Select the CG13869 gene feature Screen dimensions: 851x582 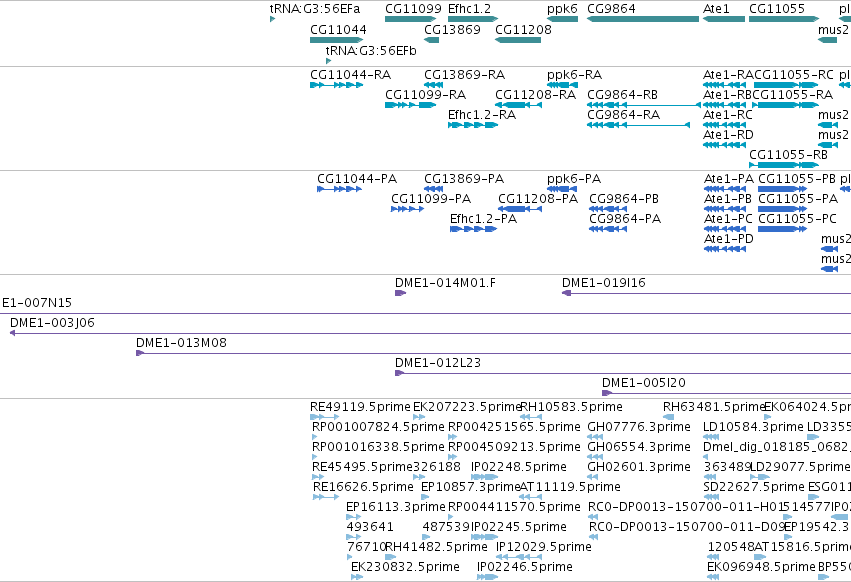(x=431, y=40)
